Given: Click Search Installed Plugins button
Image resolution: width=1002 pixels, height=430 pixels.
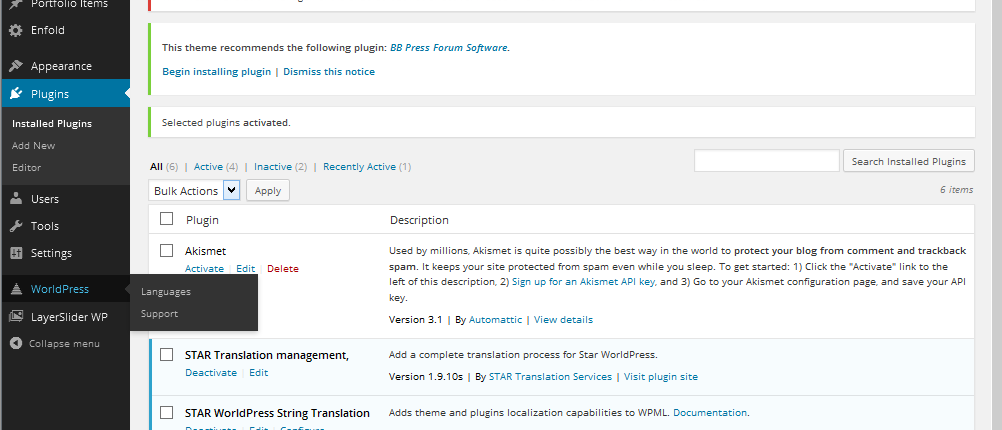Looking at the screenshot, I should pyautogui.click(x=909, y=161).
